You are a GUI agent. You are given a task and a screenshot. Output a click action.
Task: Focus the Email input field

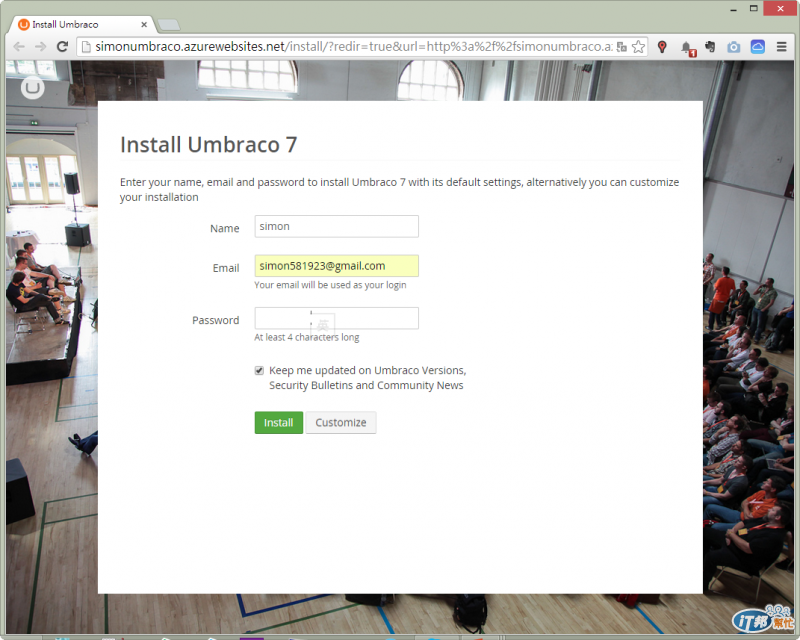click(x=337, y=266)
